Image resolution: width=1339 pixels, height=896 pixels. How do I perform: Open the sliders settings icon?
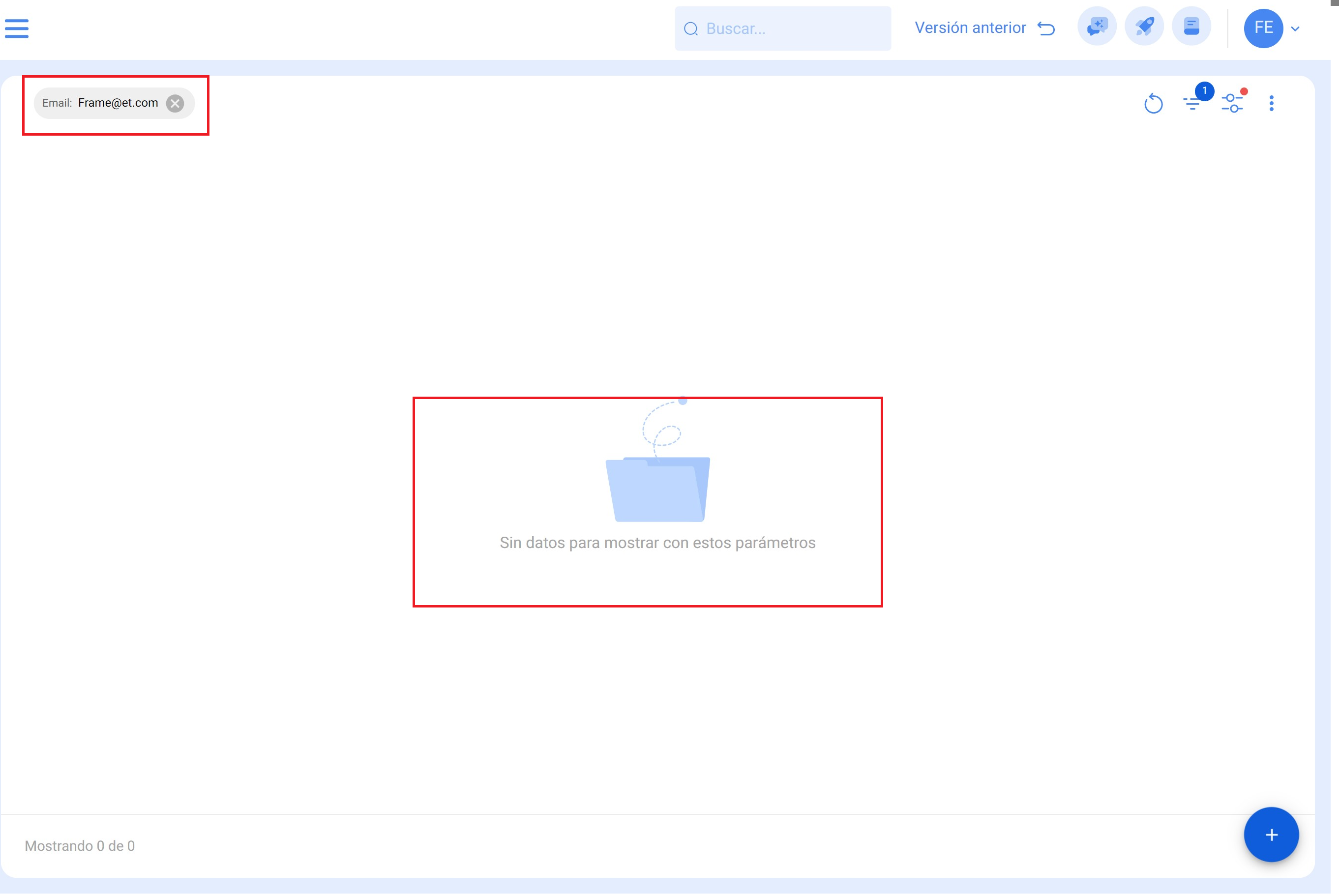click(1231, 103)
